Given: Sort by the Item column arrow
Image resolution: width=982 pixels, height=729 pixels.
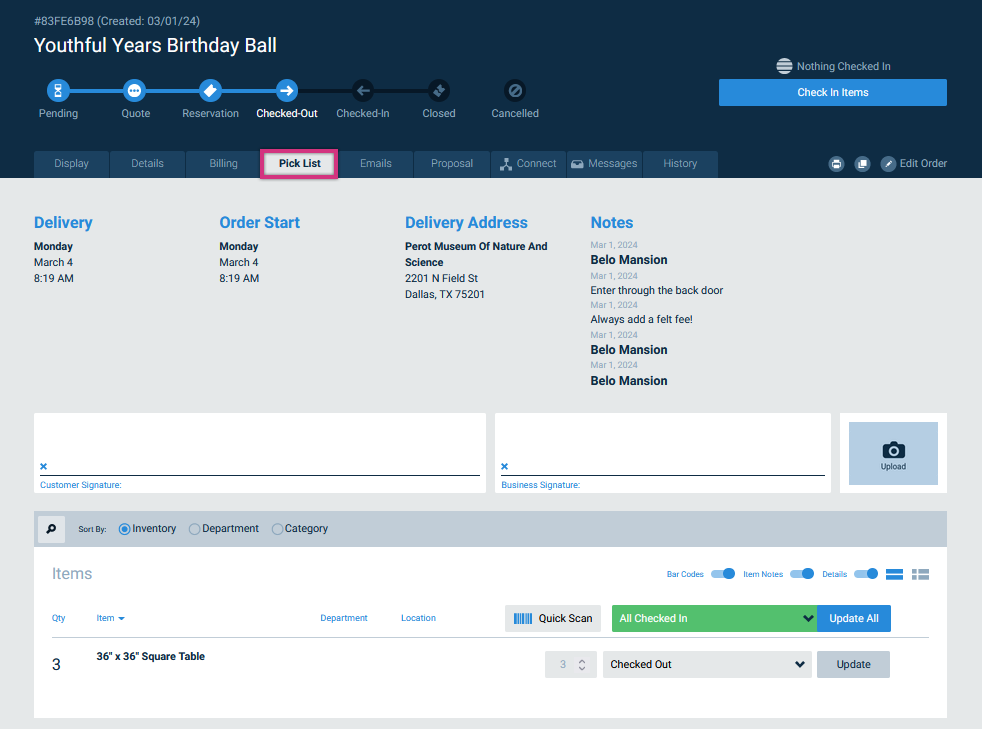Looking at the screenshot, I should point(121,619).
